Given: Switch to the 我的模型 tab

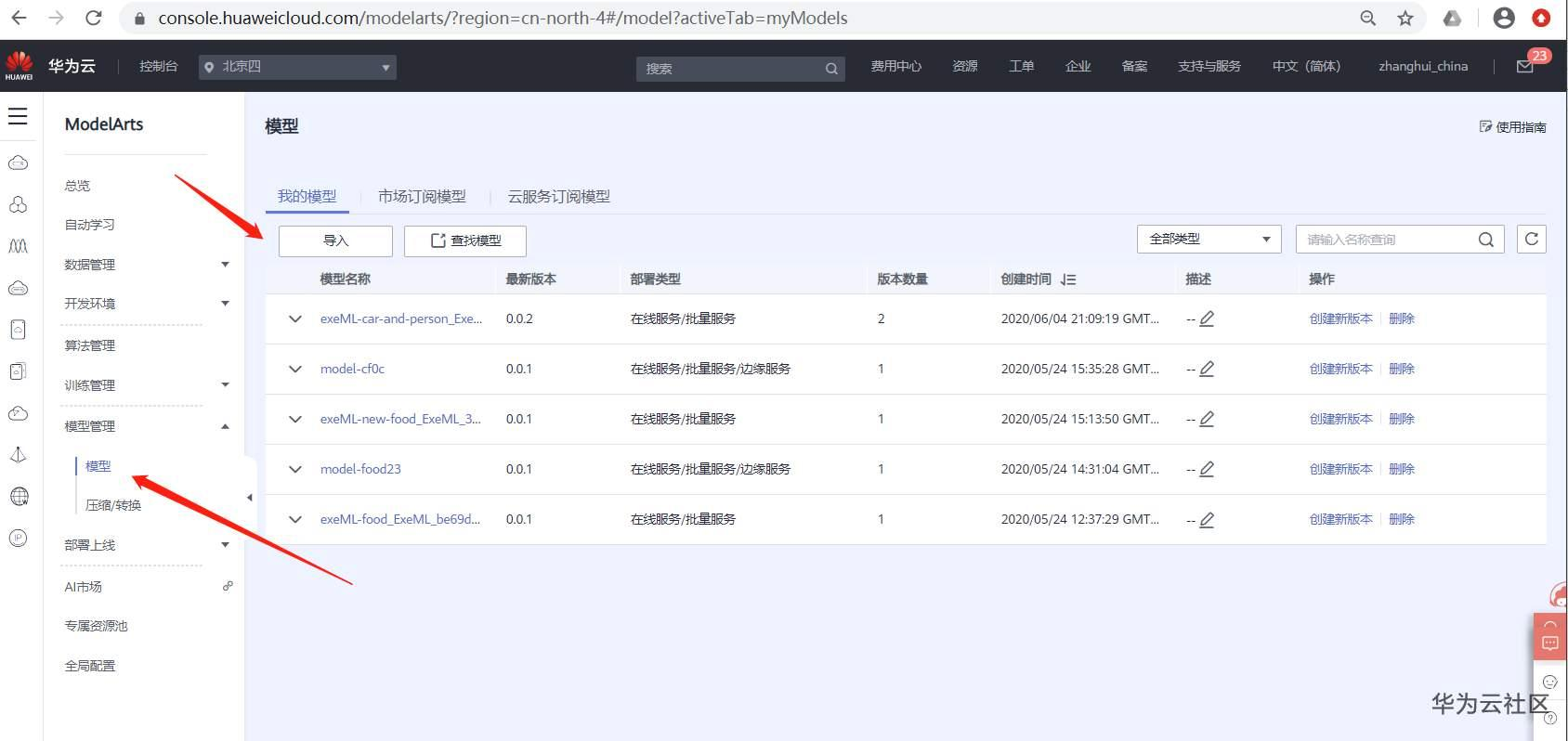Looking at the screenshot, I should coord(307,197).
